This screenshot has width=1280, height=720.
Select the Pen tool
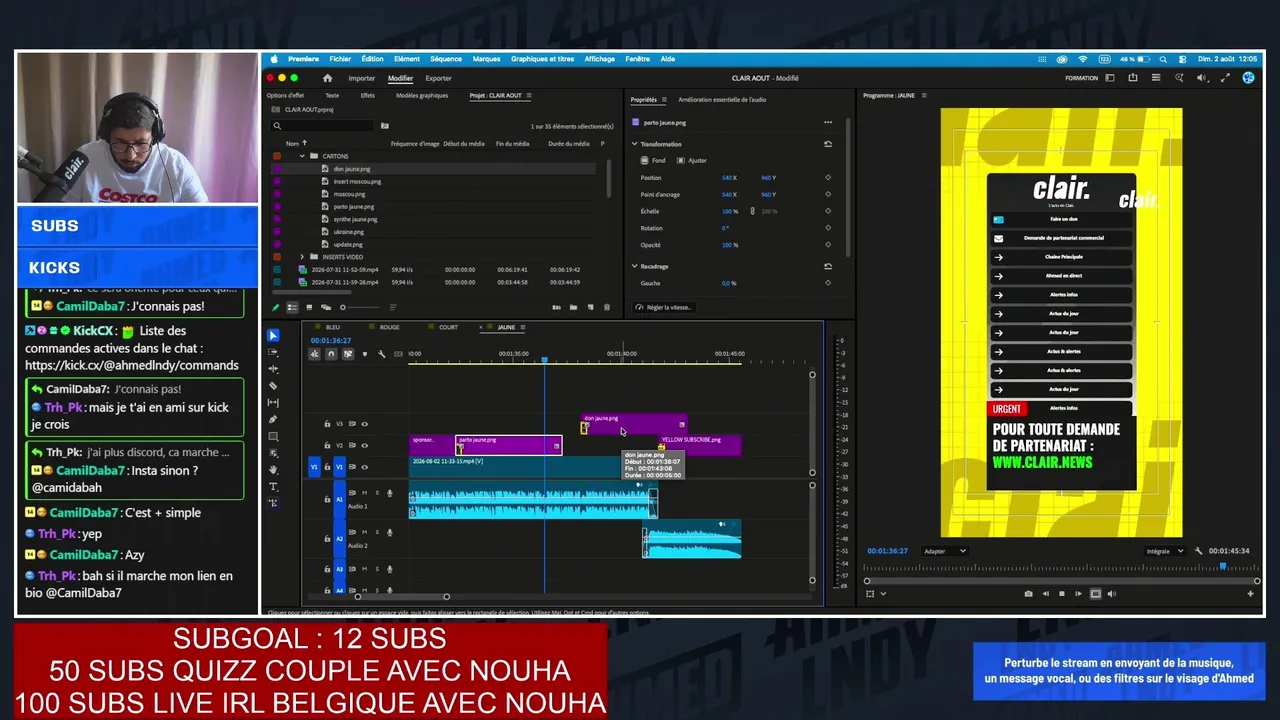pos(273,419)
